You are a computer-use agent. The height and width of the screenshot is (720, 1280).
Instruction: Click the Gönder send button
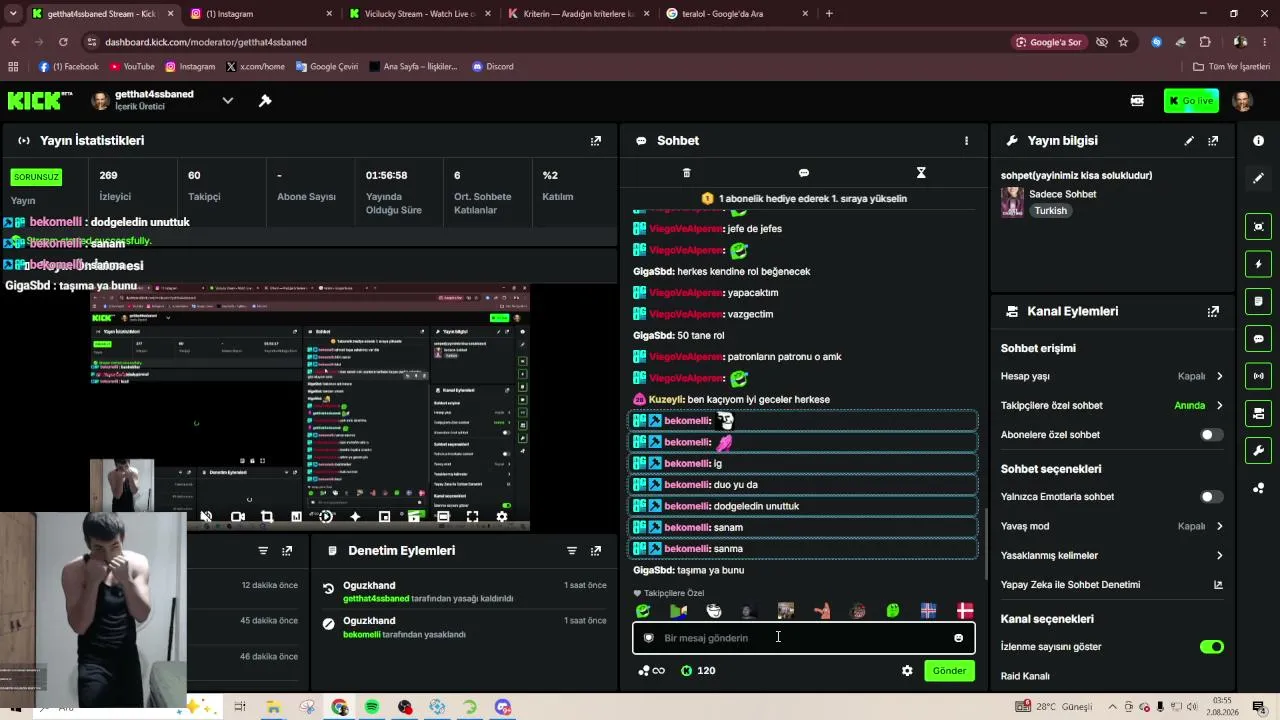click(x=949, y=671)
